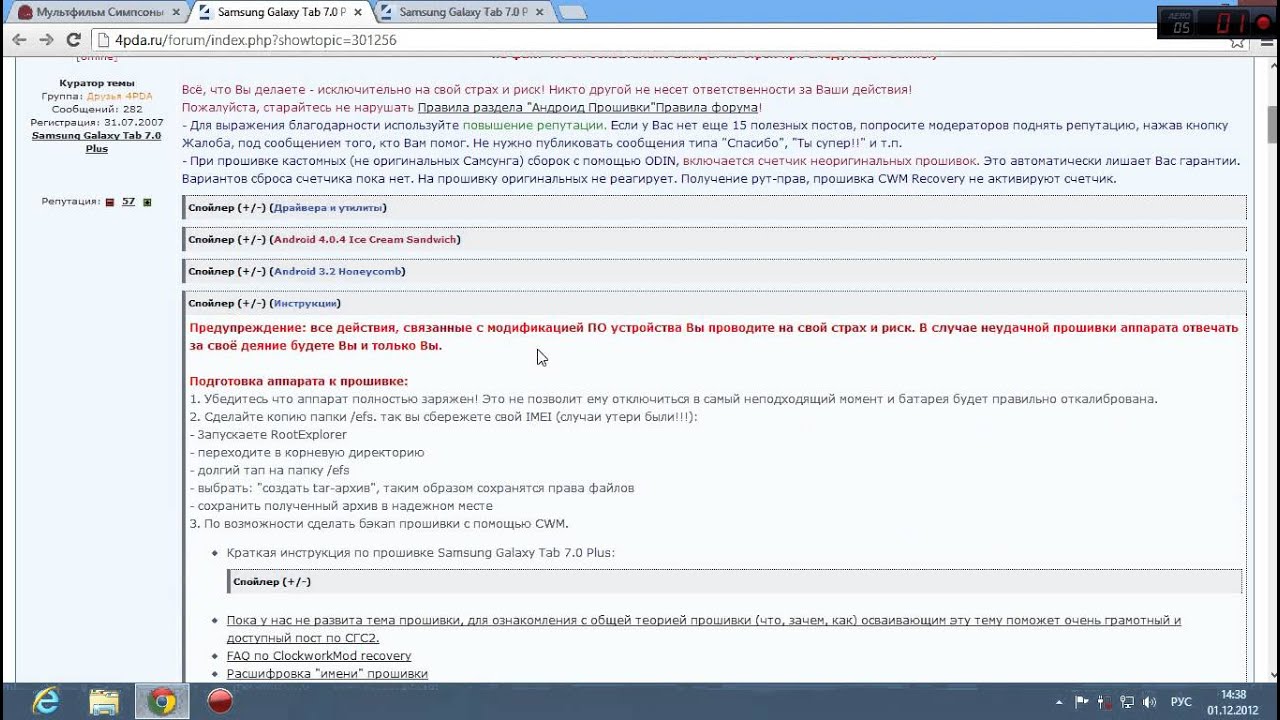Collapse the Инструкции spoiler
Viewport: 1280px width, 720px height.
715,303
